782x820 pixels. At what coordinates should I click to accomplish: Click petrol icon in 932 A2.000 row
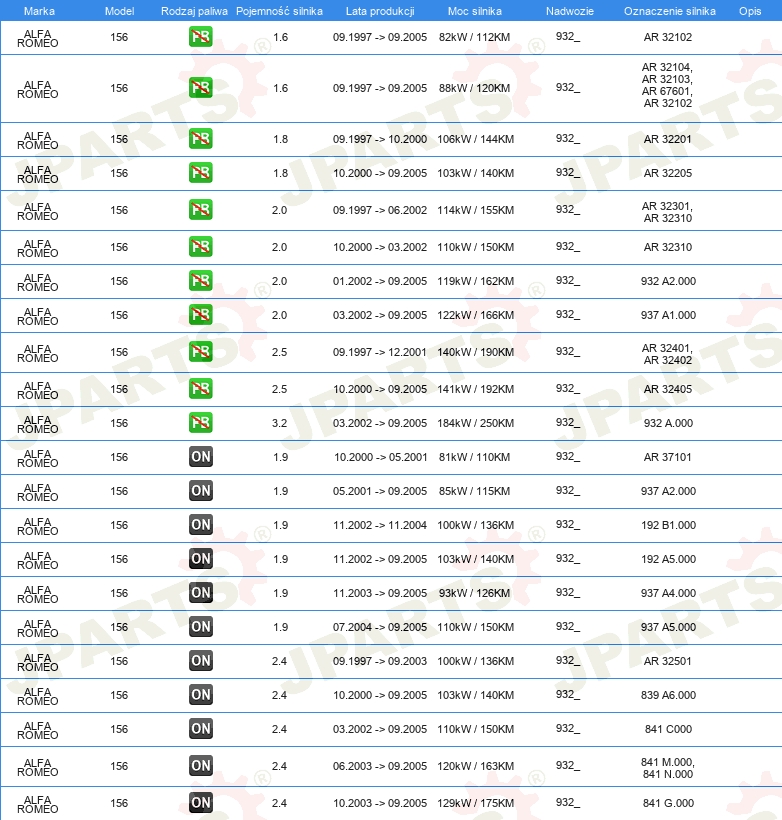click(x=201, y=281)
